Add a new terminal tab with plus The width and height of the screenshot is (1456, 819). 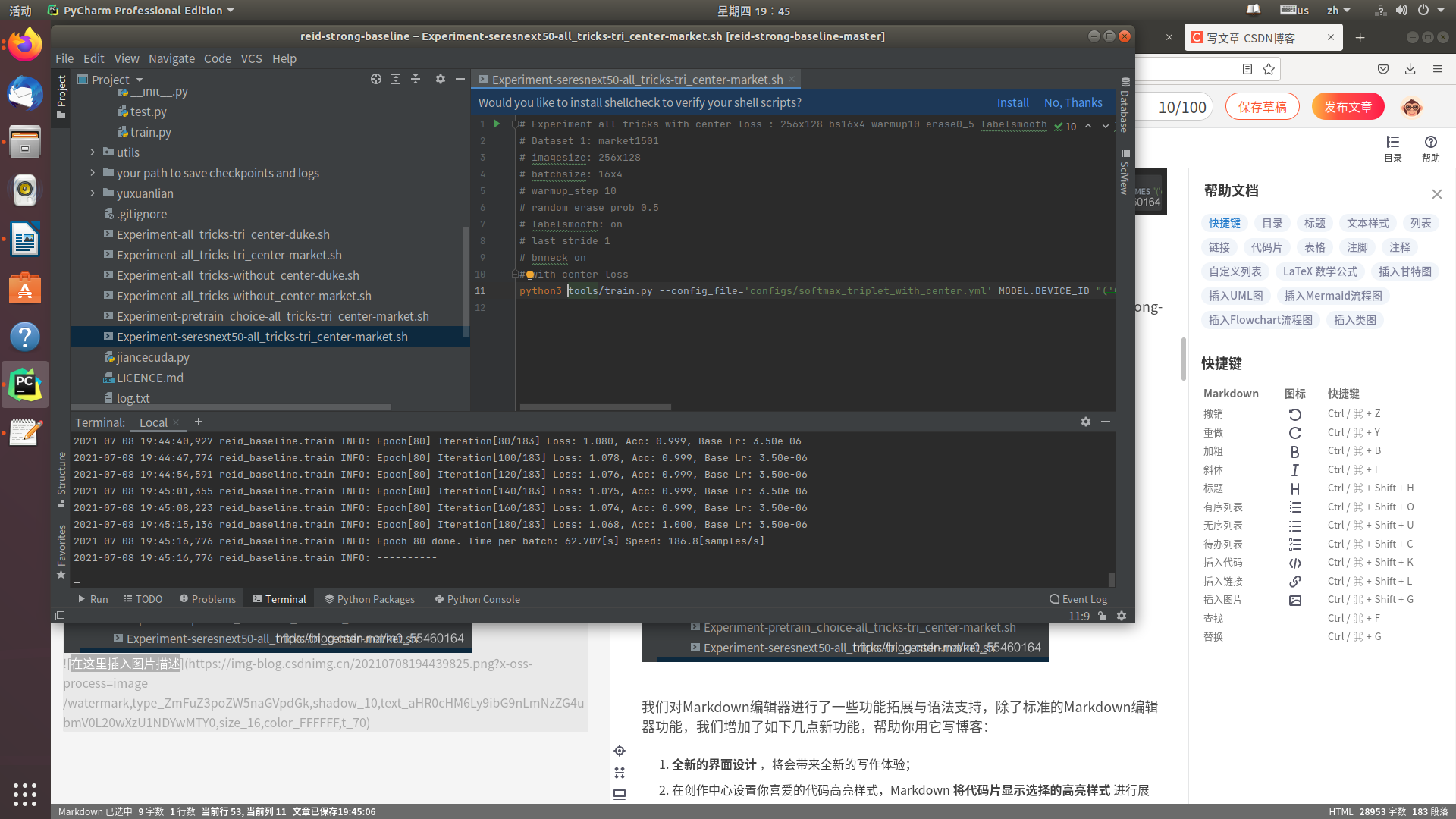(199, 422)
